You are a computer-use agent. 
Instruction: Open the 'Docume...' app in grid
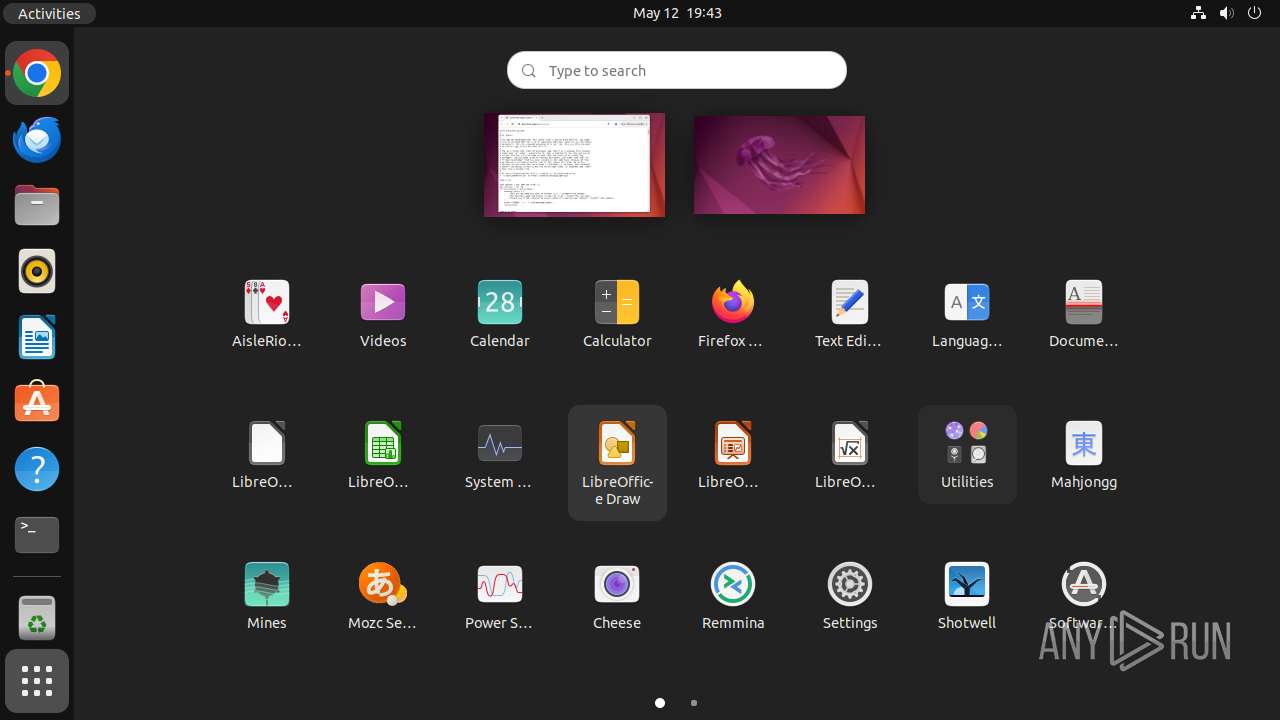pyautogui.click(x=1084, y=313)
